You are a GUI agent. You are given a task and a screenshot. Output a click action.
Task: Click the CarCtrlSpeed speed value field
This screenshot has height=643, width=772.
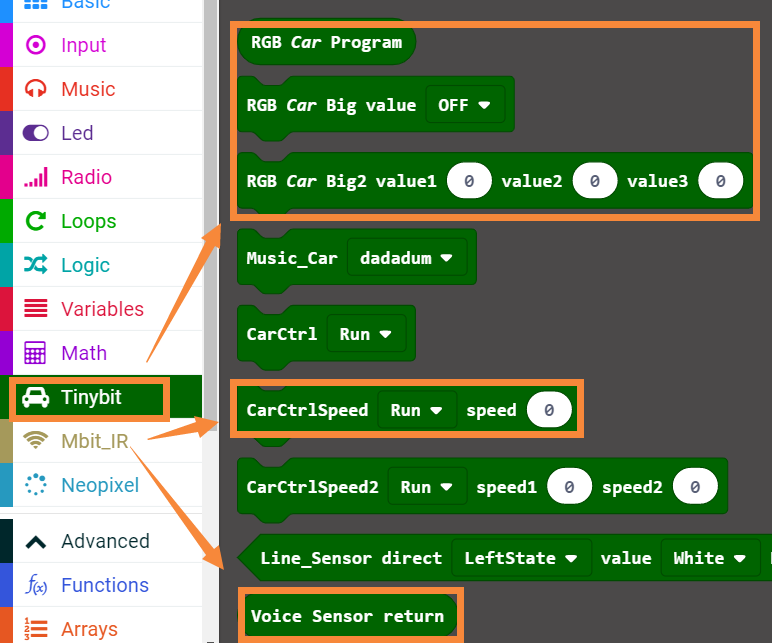point(549,410)
